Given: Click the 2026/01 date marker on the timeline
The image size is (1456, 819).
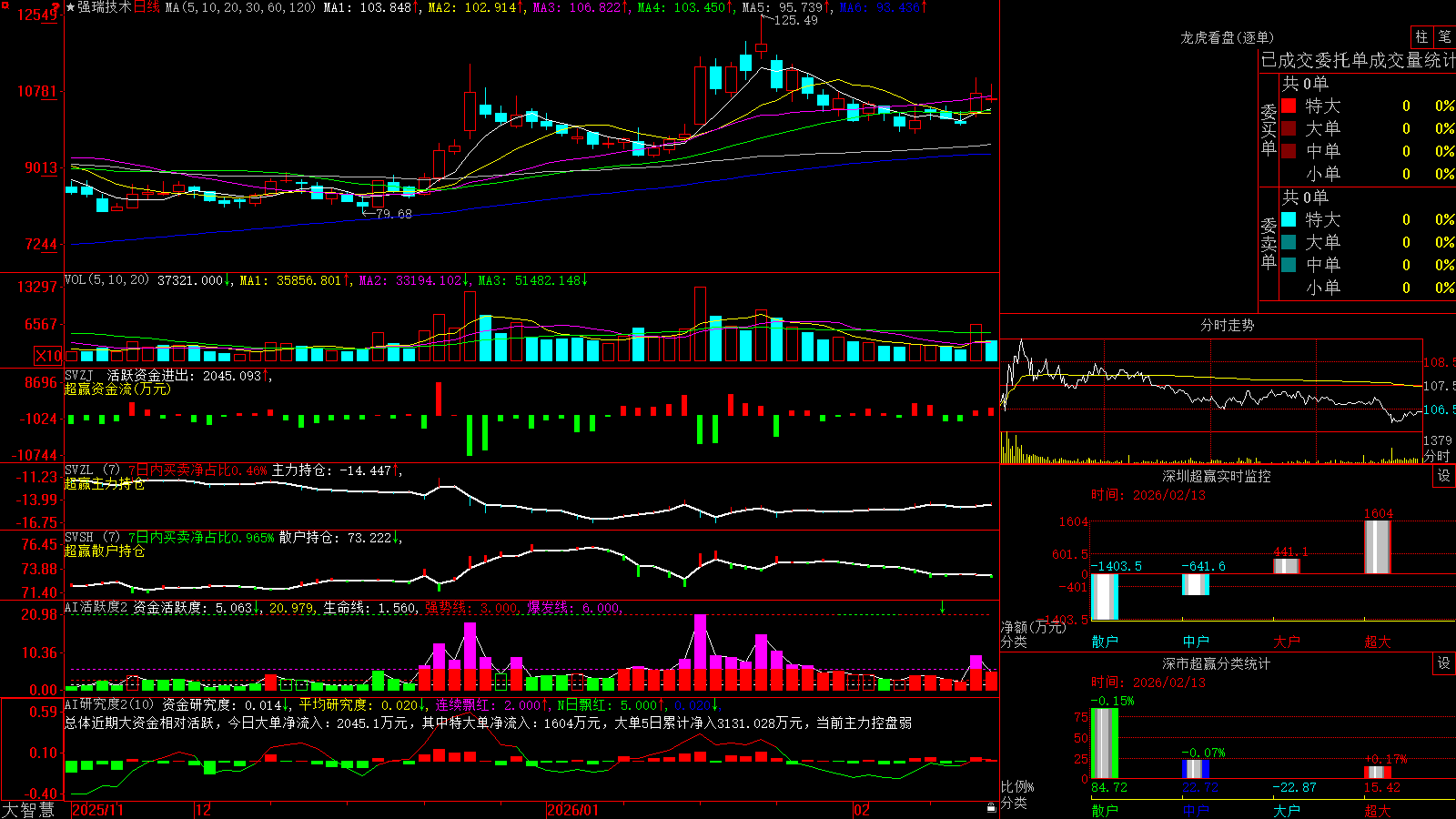Looking at the screenshot, I should (572, 810).
